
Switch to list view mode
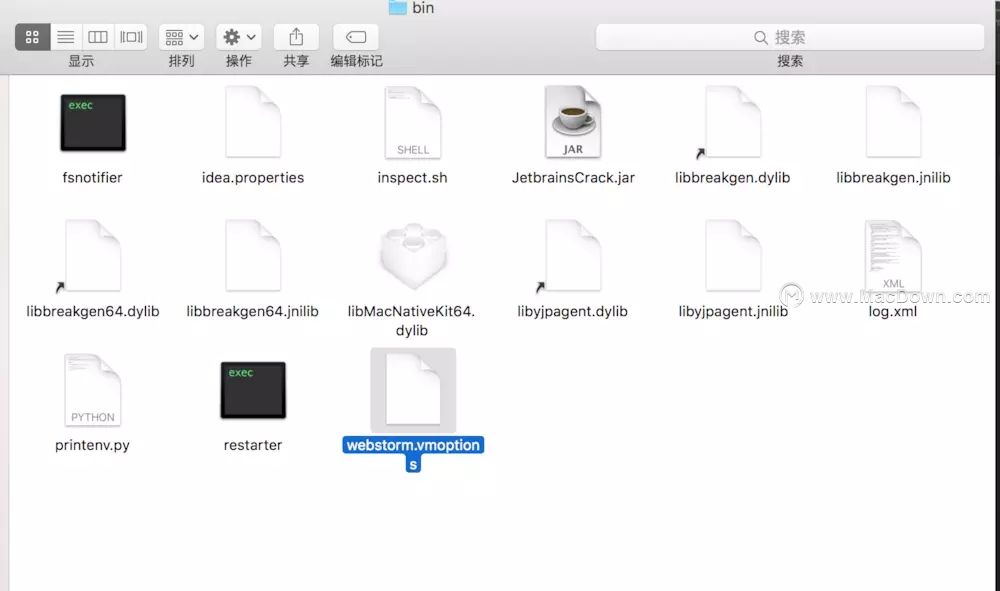66,37
